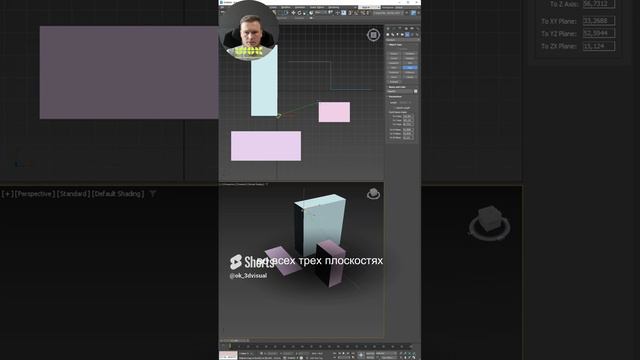Click the Dummy helper button
Image resolution: width=640 pixels, height=360 pixels.
pos(394,53)
